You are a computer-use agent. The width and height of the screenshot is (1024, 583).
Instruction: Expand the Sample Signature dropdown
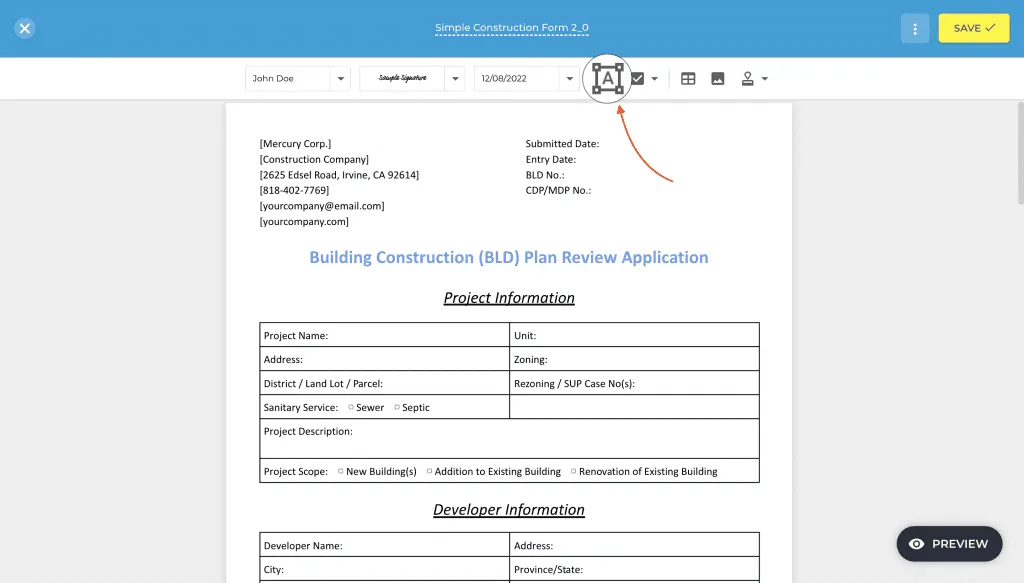pos(455,78)
